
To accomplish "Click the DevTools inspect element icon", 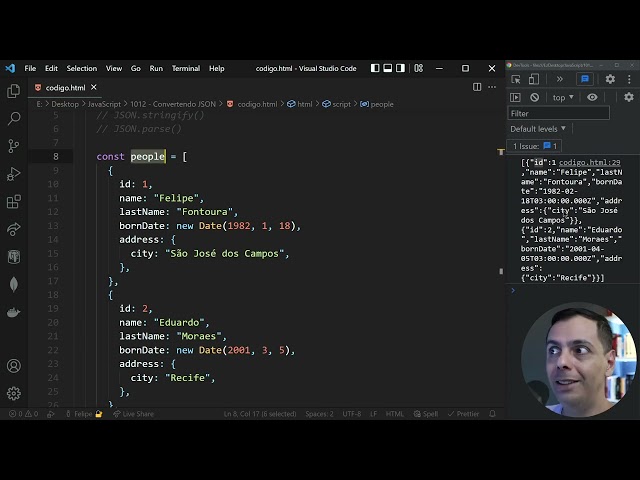I will click(516, 79).
